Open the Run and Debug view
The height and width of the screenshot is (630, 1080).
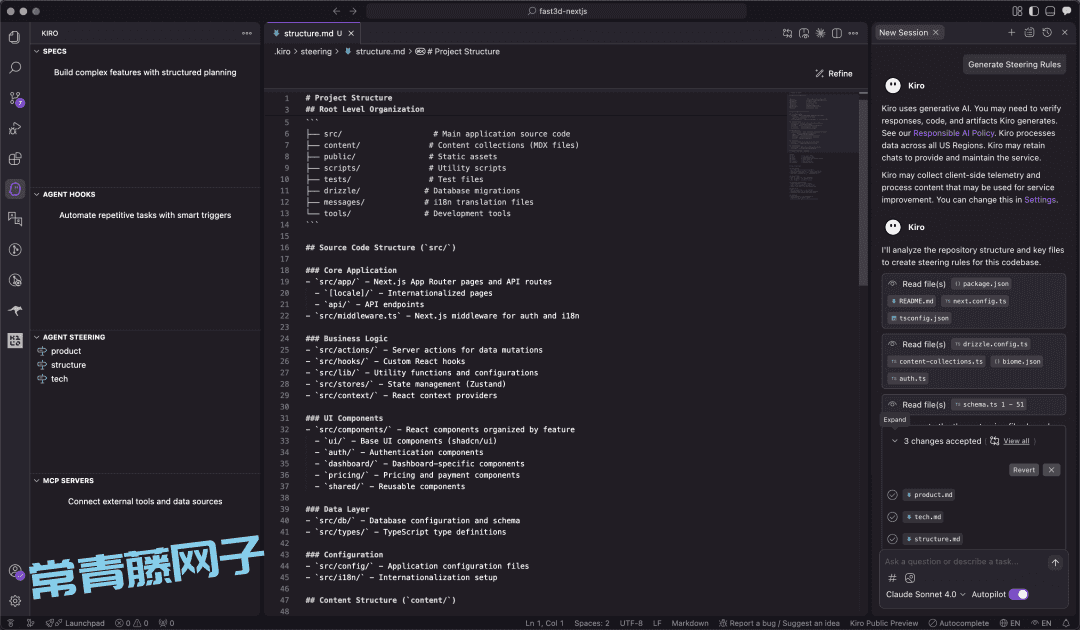tap(14, 129)
